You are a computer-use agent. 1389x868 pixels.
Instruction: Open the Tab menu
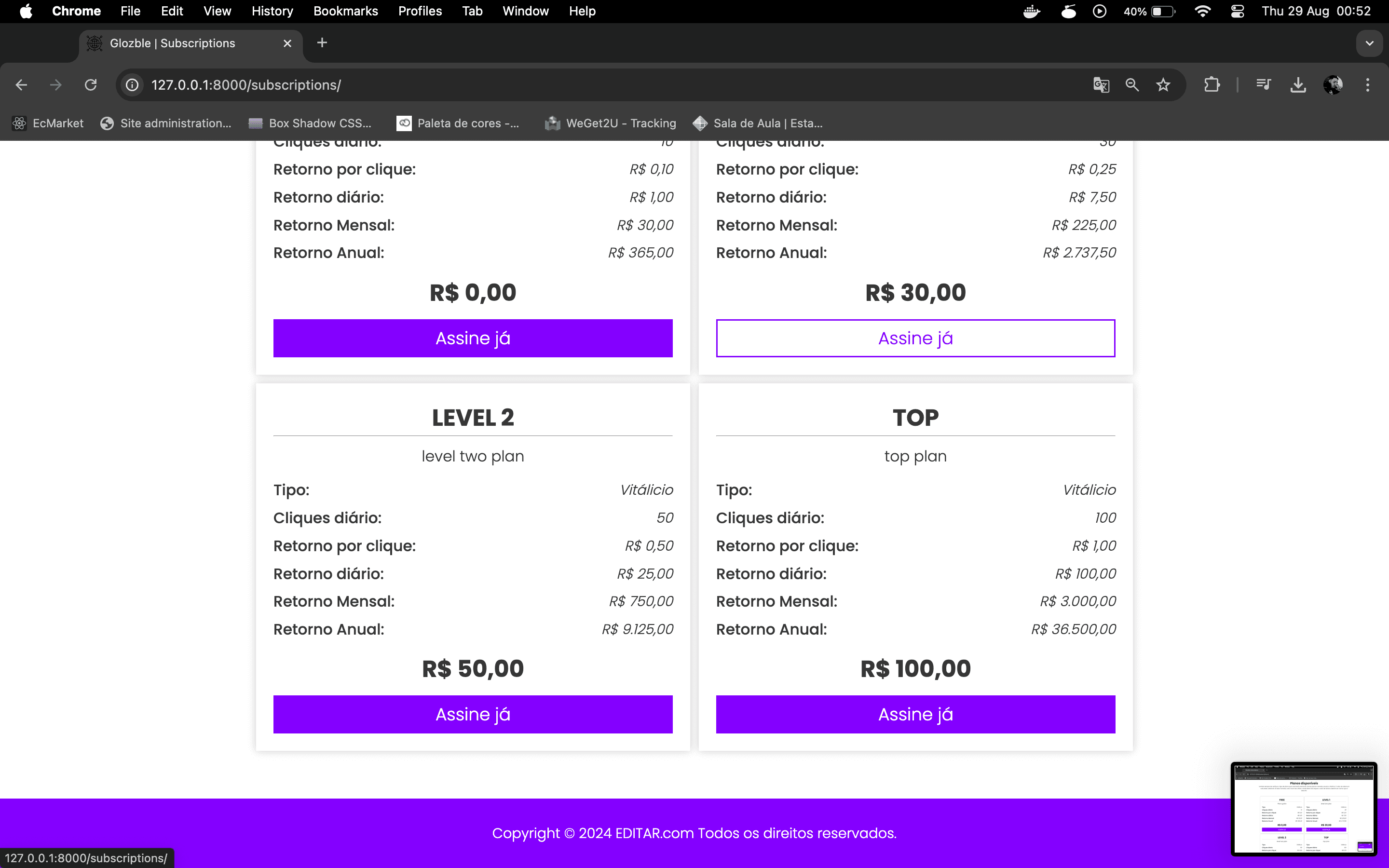pos(472,11)
